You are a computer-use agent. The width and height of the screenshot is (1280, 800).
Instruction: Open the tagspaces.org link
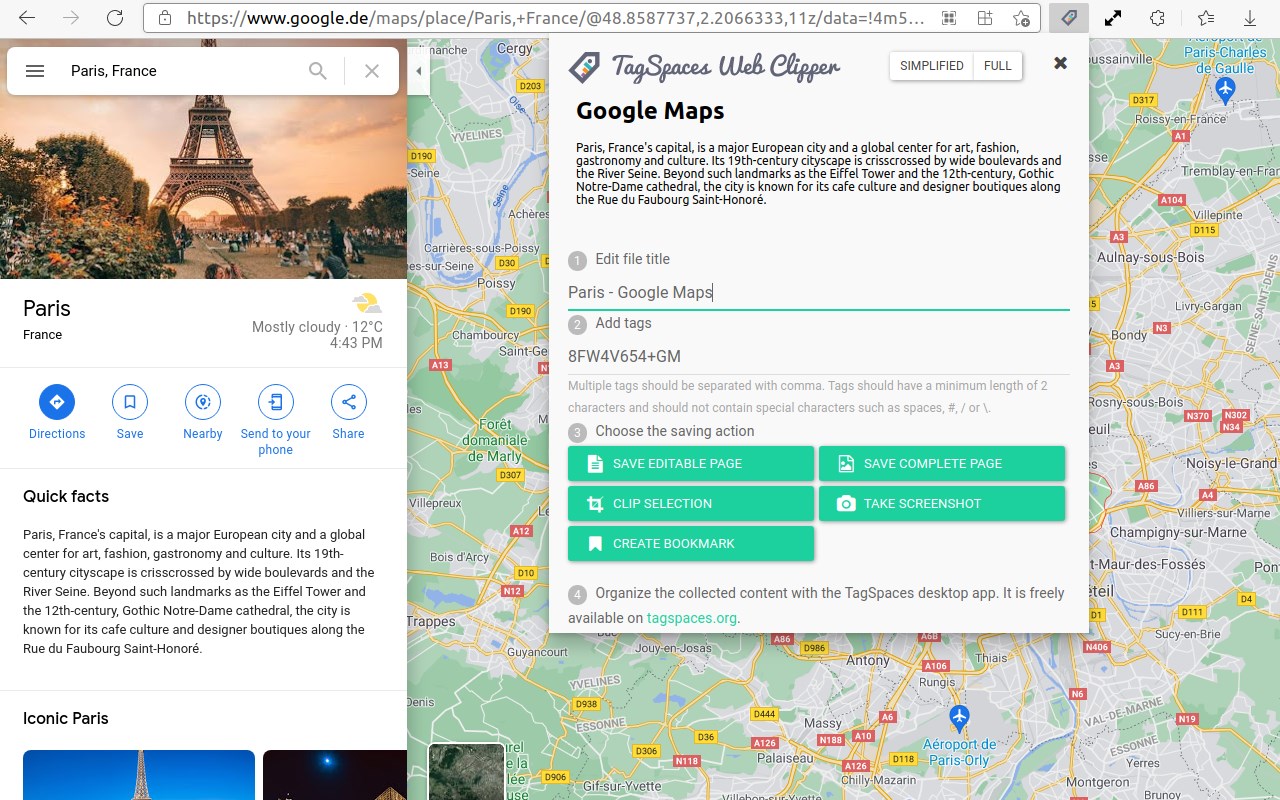tap(692, 618)
